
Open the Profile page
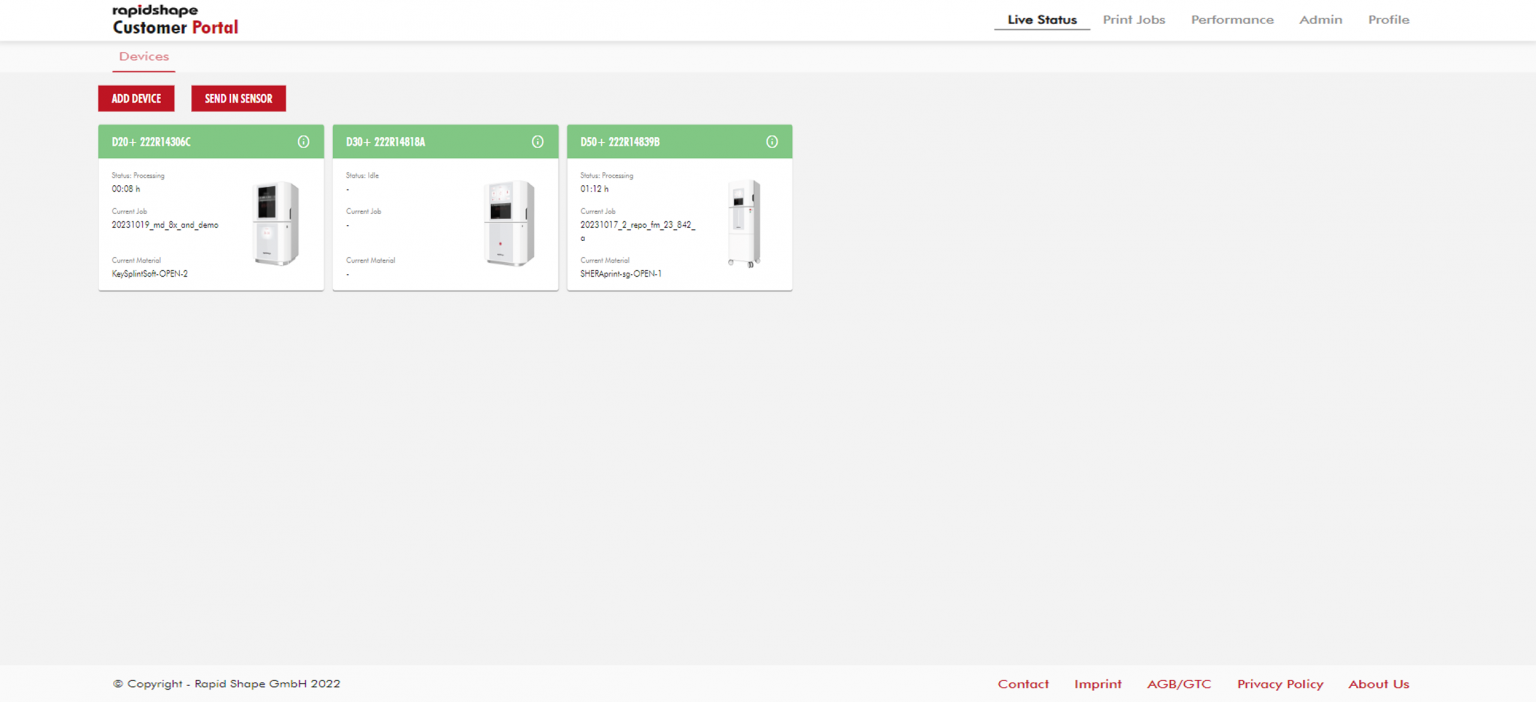click(1388, 20)
